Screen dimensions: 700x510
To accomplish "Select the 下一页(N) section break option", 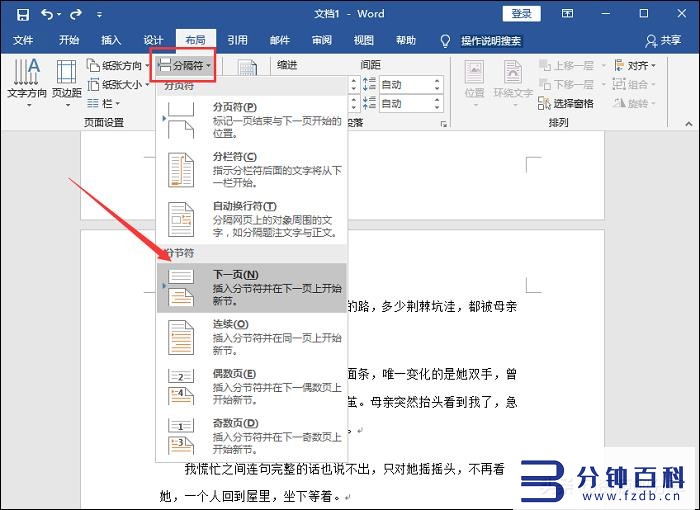I will coord(251,288).
